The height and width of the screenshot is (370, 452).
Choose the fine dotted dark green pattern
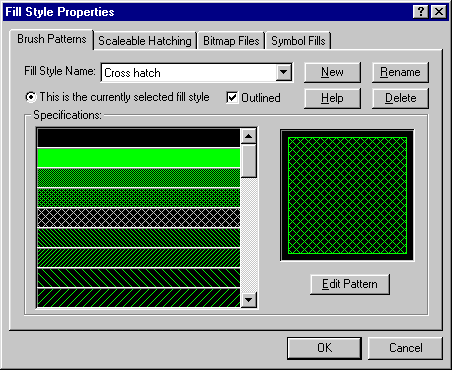pyautogui.click(x=139, y=178)
